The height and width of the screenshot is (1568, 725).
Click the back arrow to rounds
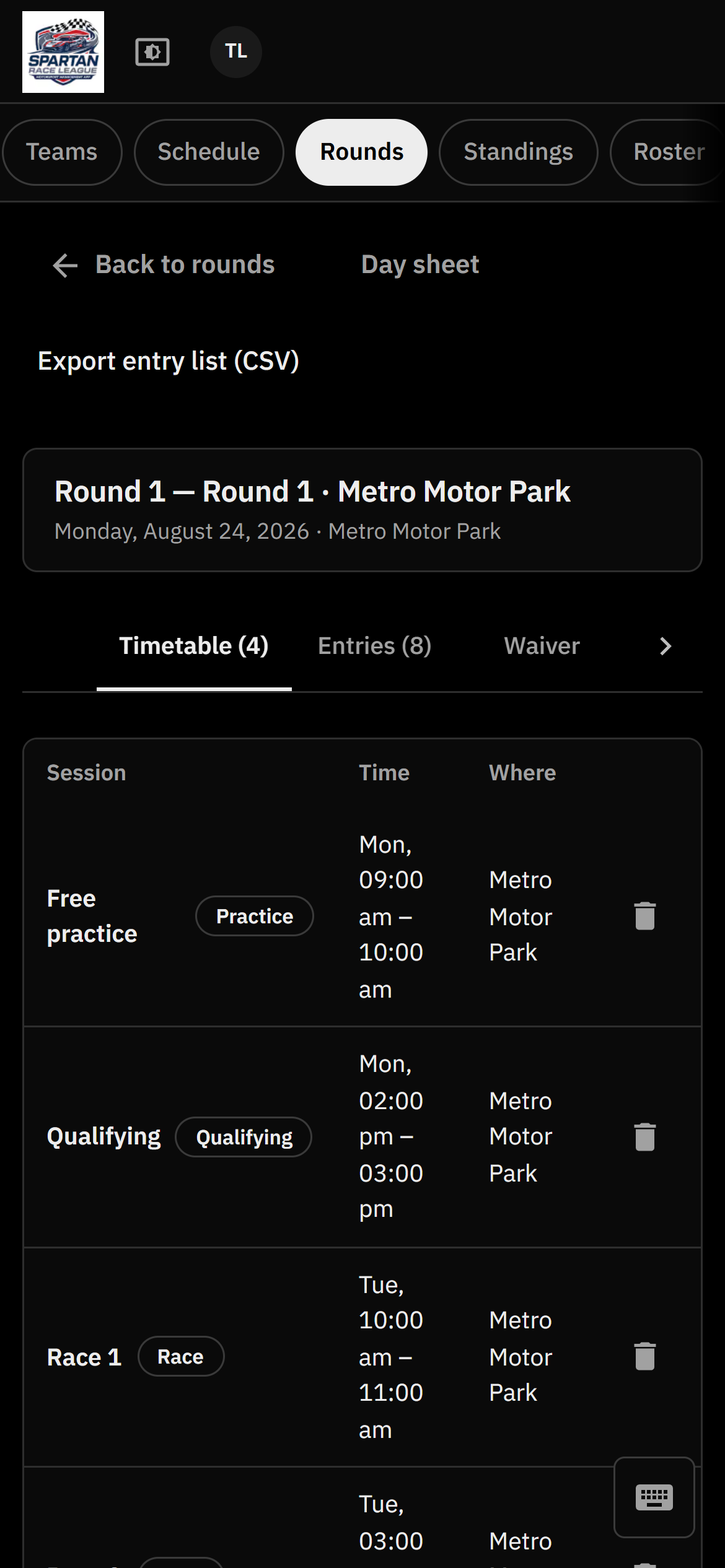pyautogui.click(x=65, y=265)
